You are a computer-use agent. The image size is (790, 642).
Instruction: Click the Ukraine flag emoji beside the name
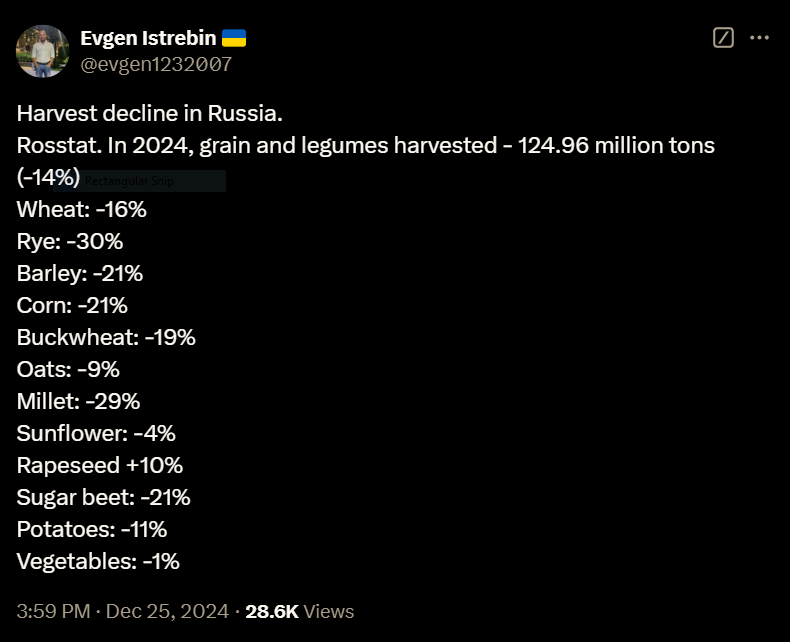[x=234, y=38]
